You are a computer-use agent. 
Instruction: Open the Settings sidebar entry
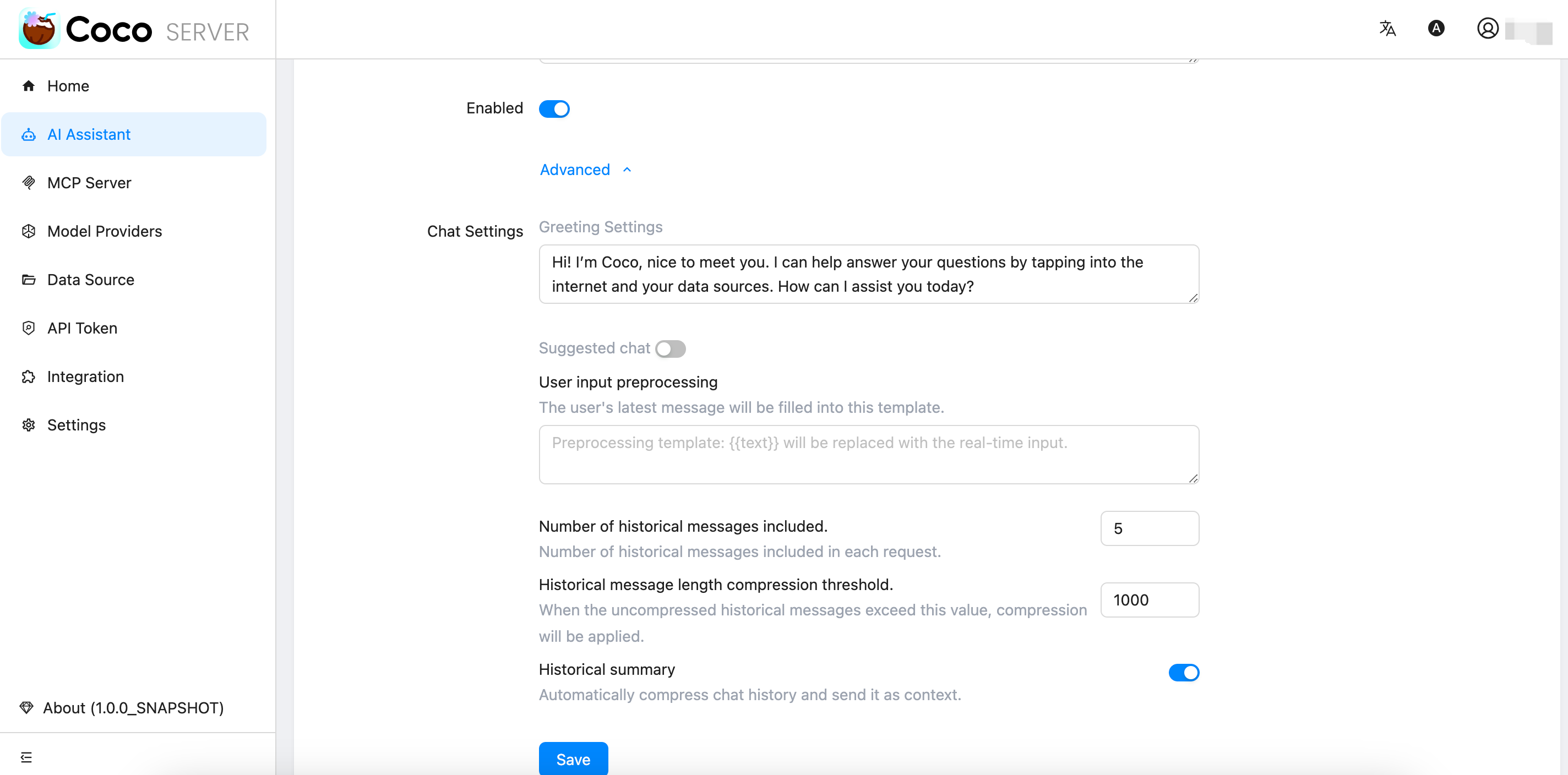point(134,424)
